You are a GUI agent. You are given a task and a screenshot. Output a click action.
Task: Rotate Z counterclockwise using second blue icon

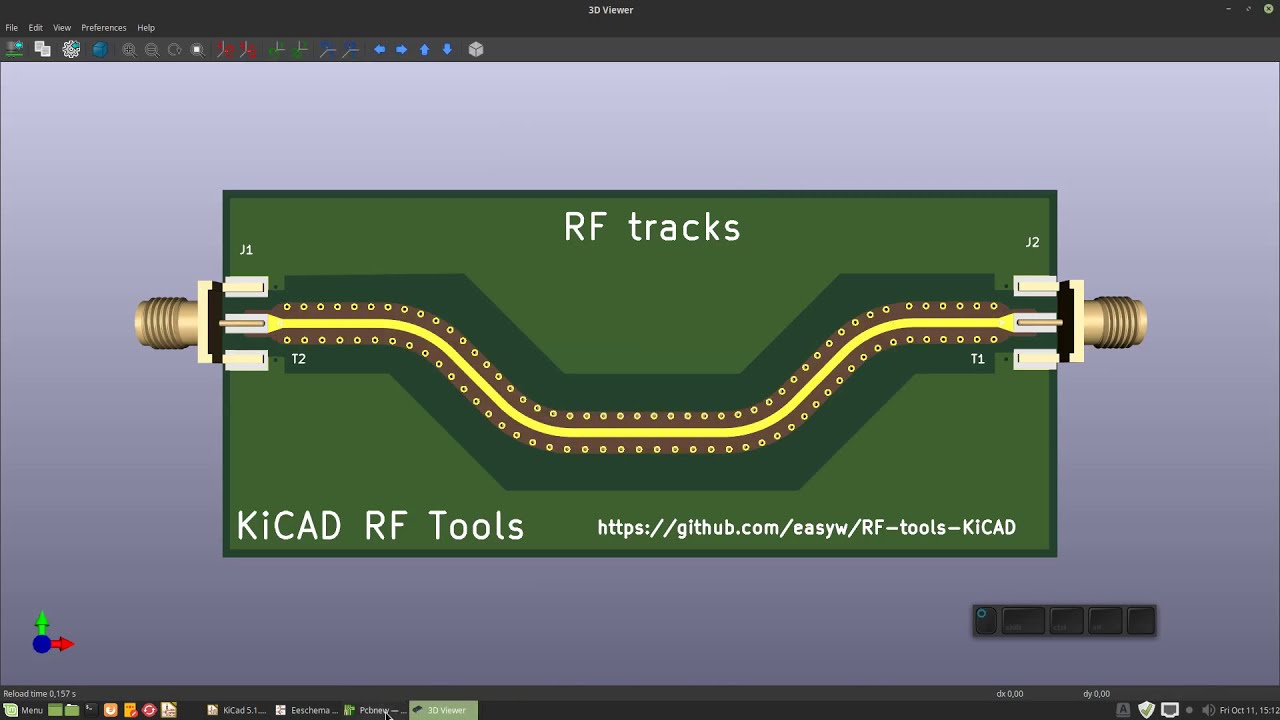(350, 49)
